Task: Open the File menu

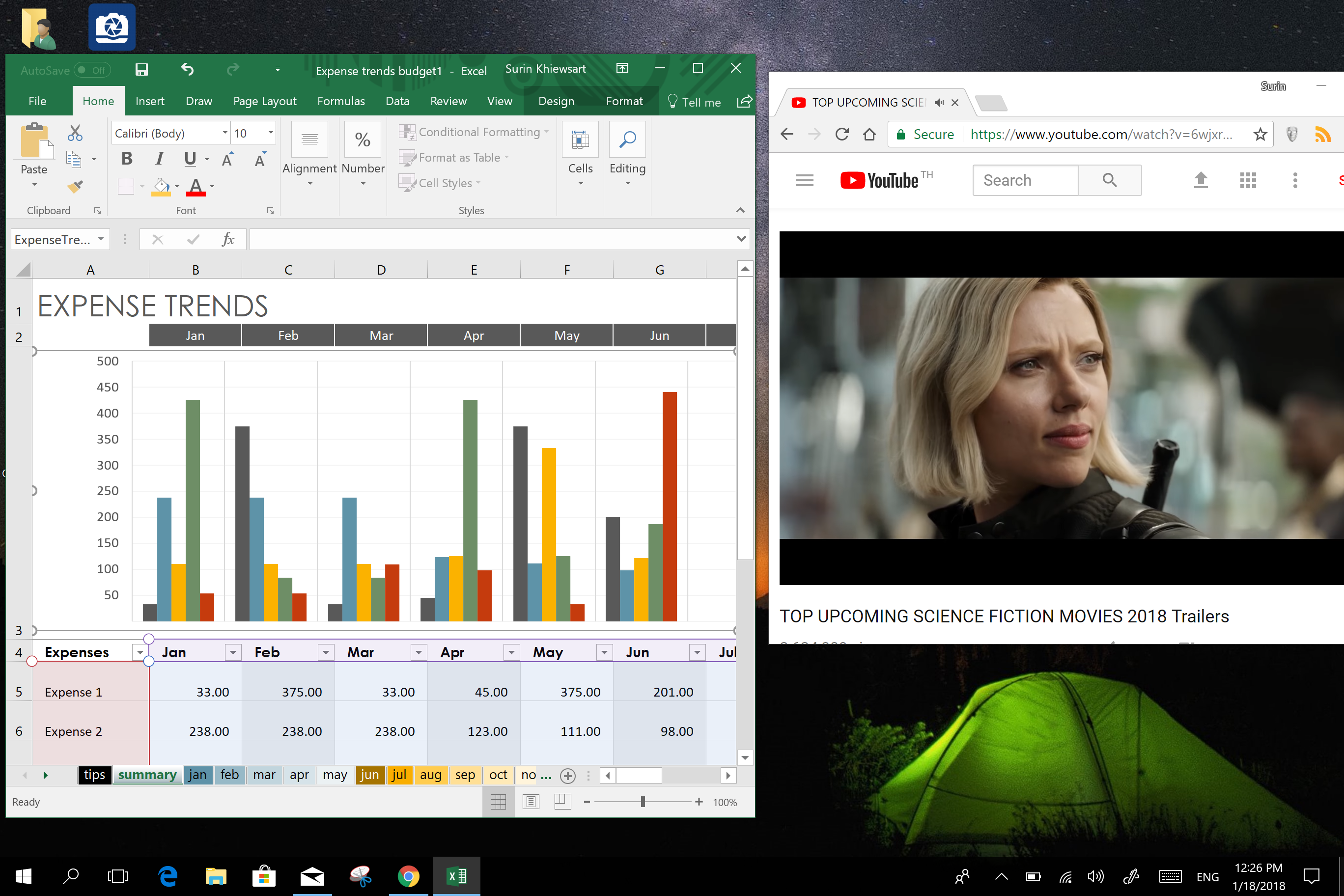Action: click(x=37, y=101)
